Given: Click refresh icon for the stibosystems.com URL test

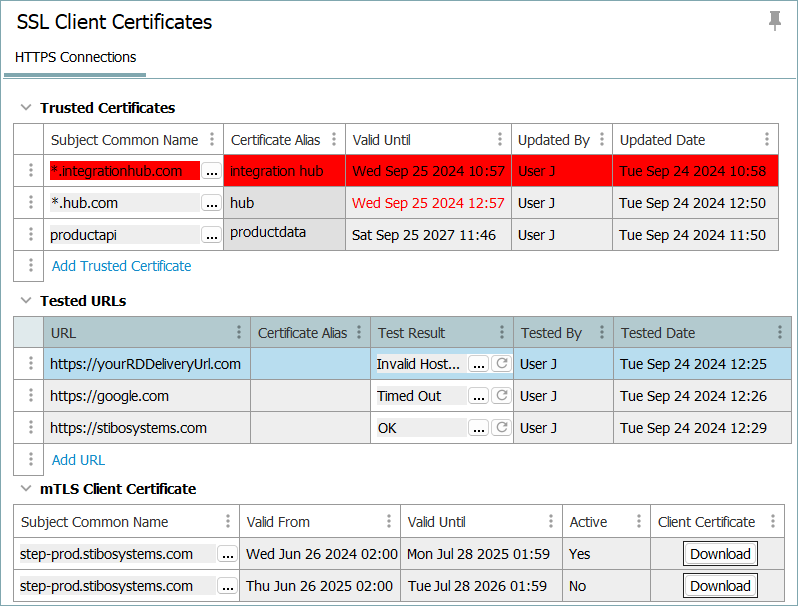Looking at the screenshot, I should (x=502, y=428).
